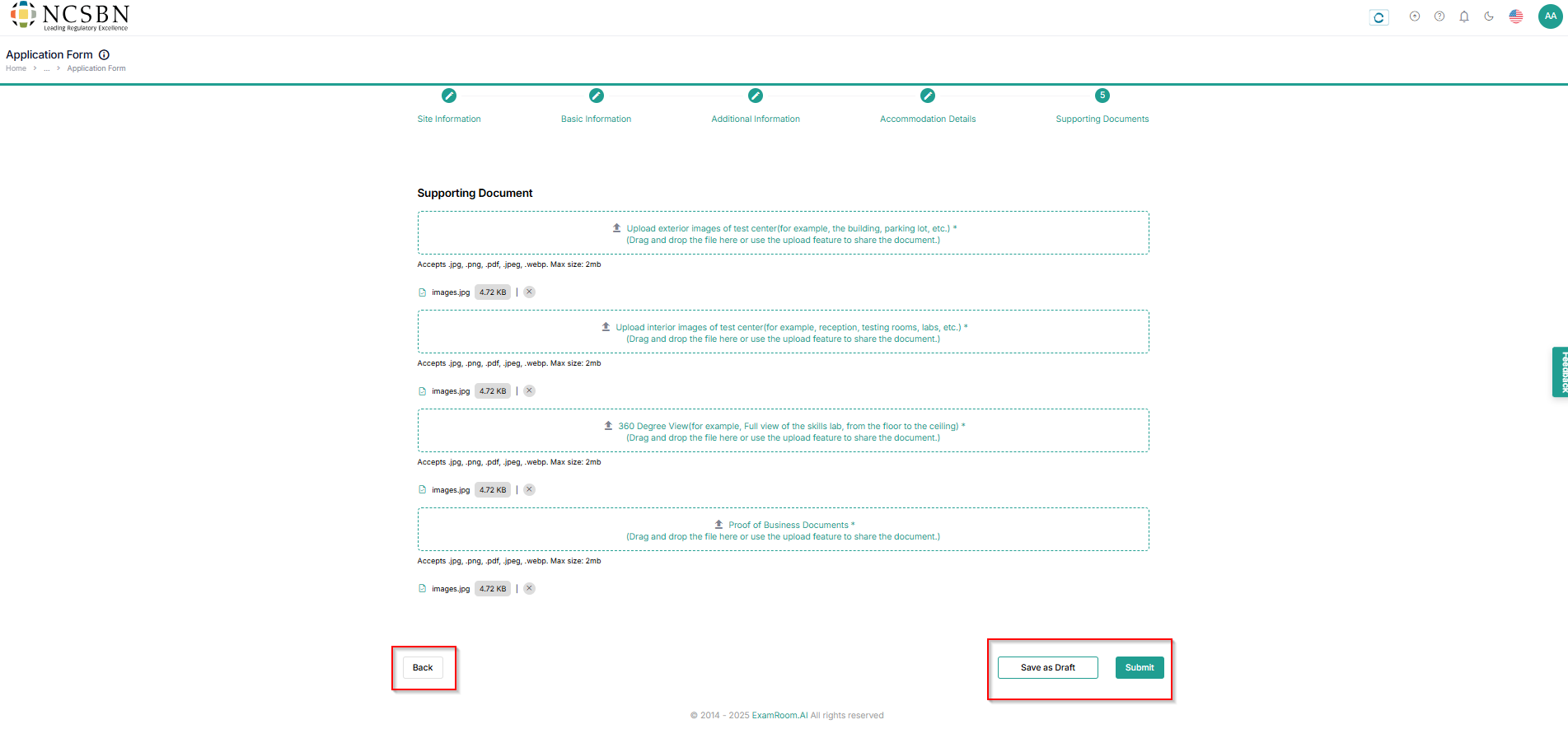The image size is (1568, 729).
Task: Click the Proof of Business Documents upload zone
Action: click(783, 530)
